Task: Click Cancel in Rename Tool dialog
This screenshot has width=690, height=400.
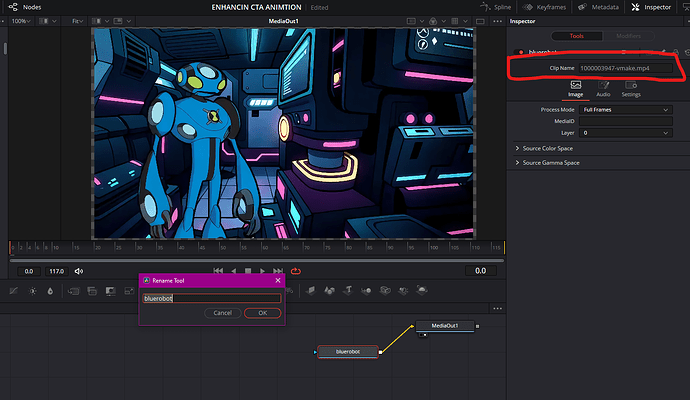Action: 223,313
